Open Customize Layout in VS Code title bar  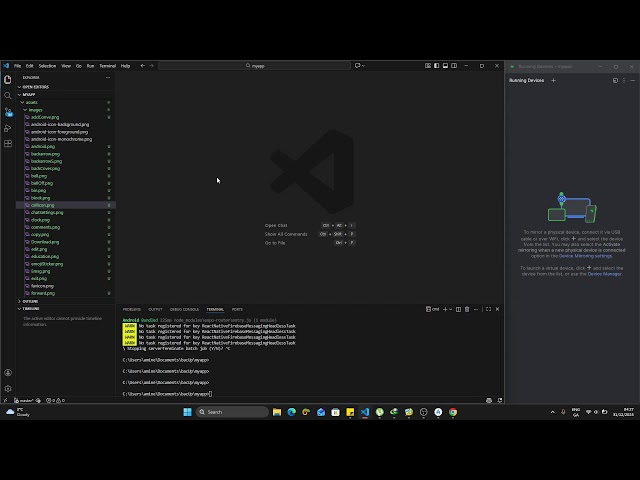click(428, 66)
